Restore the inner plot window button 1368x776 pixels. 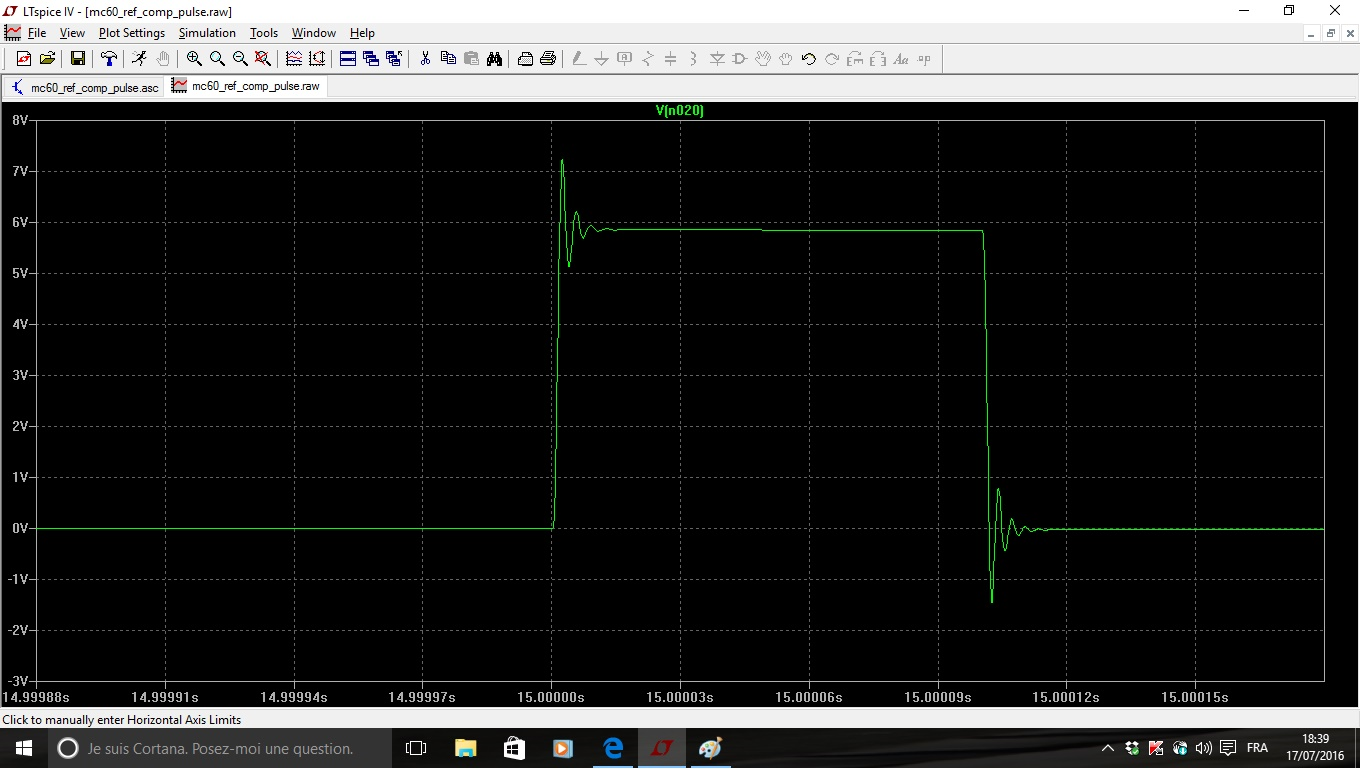tap(1331, 33)
